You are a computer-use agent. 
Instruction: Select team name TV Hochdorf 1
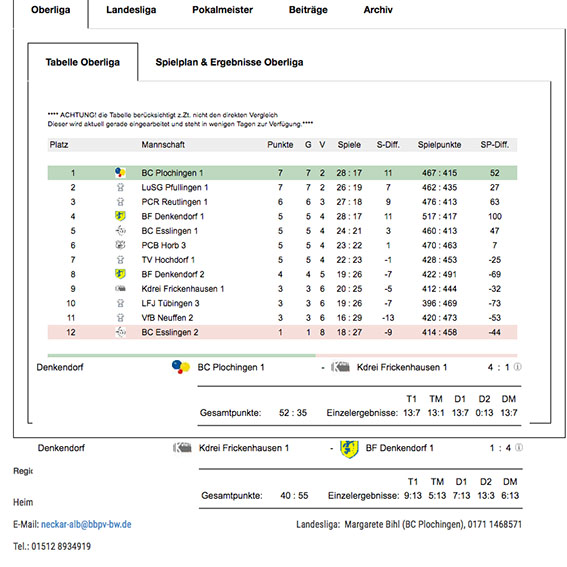[x=168, y=260]
